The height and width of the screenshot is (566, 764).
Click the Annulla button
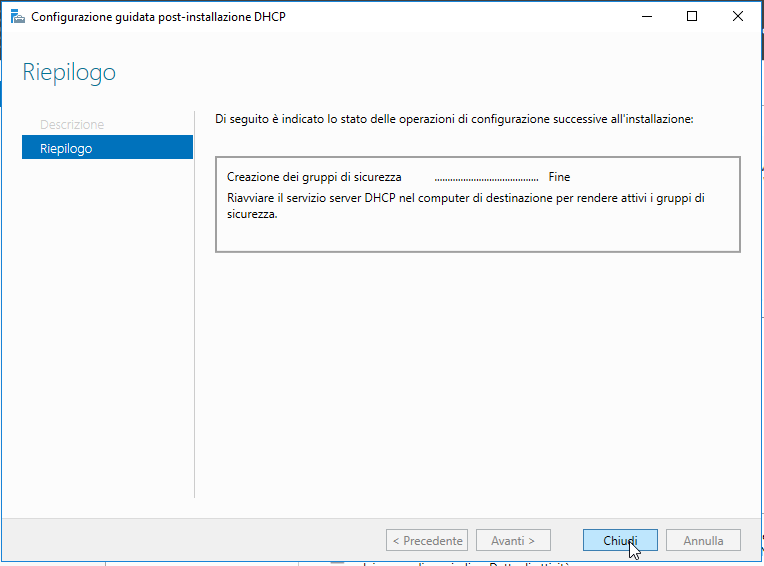pos(703,540)
